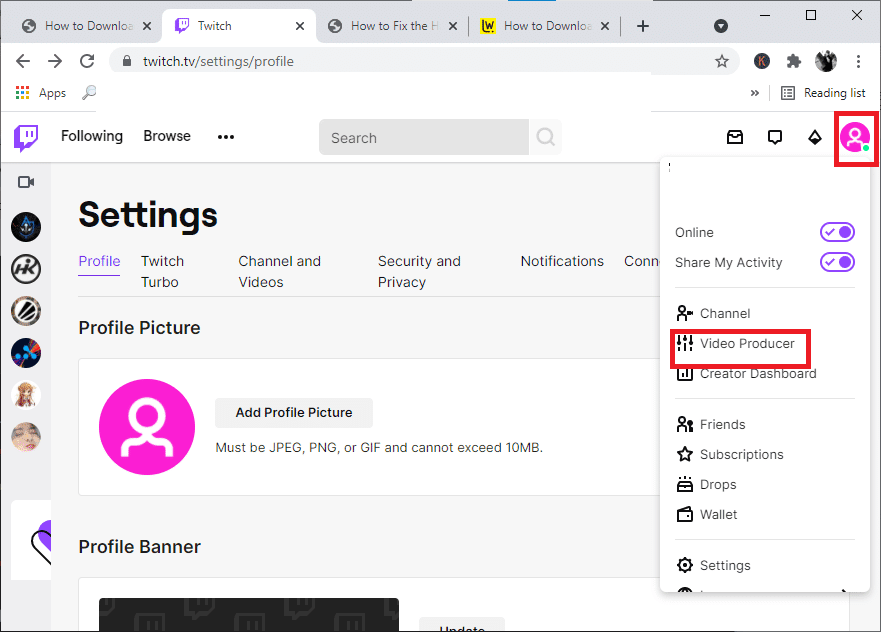Open a new browser tab
881x632 pixels.
tap(643, 26)
